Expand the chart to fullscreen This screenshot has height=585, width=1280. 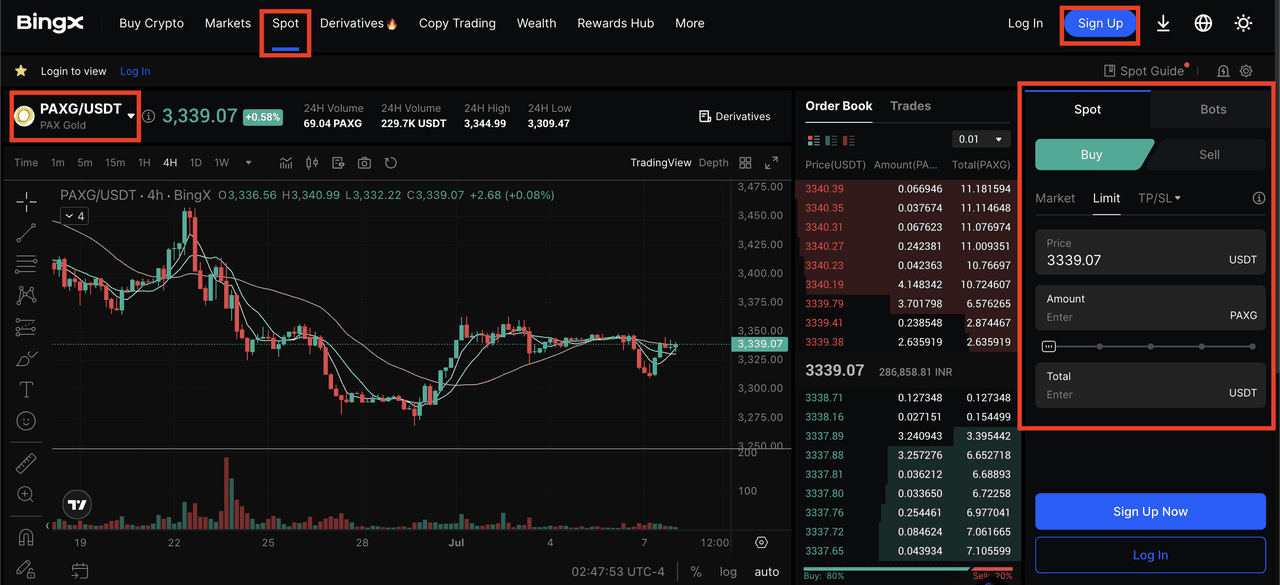pyautogui.click(x=771, y=163)
